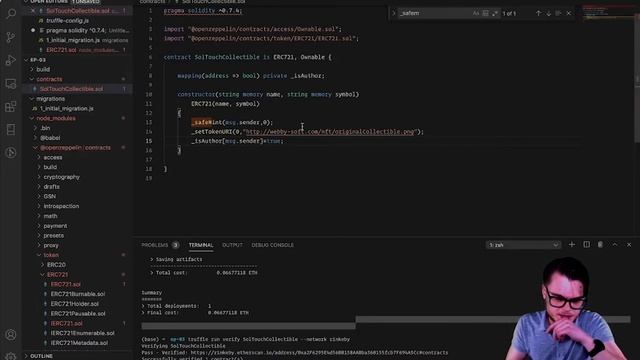Open ERC721Holder.sol file
The width and height of the screenshot is (640, 360).
point(74,304)
